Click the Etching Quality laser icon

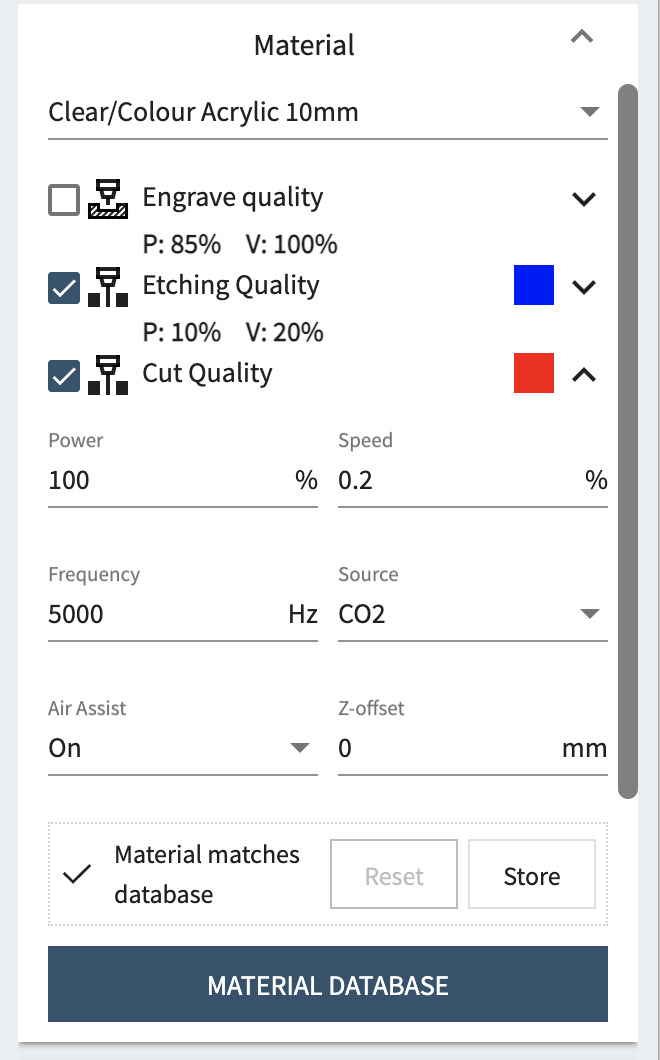point(108,287)
